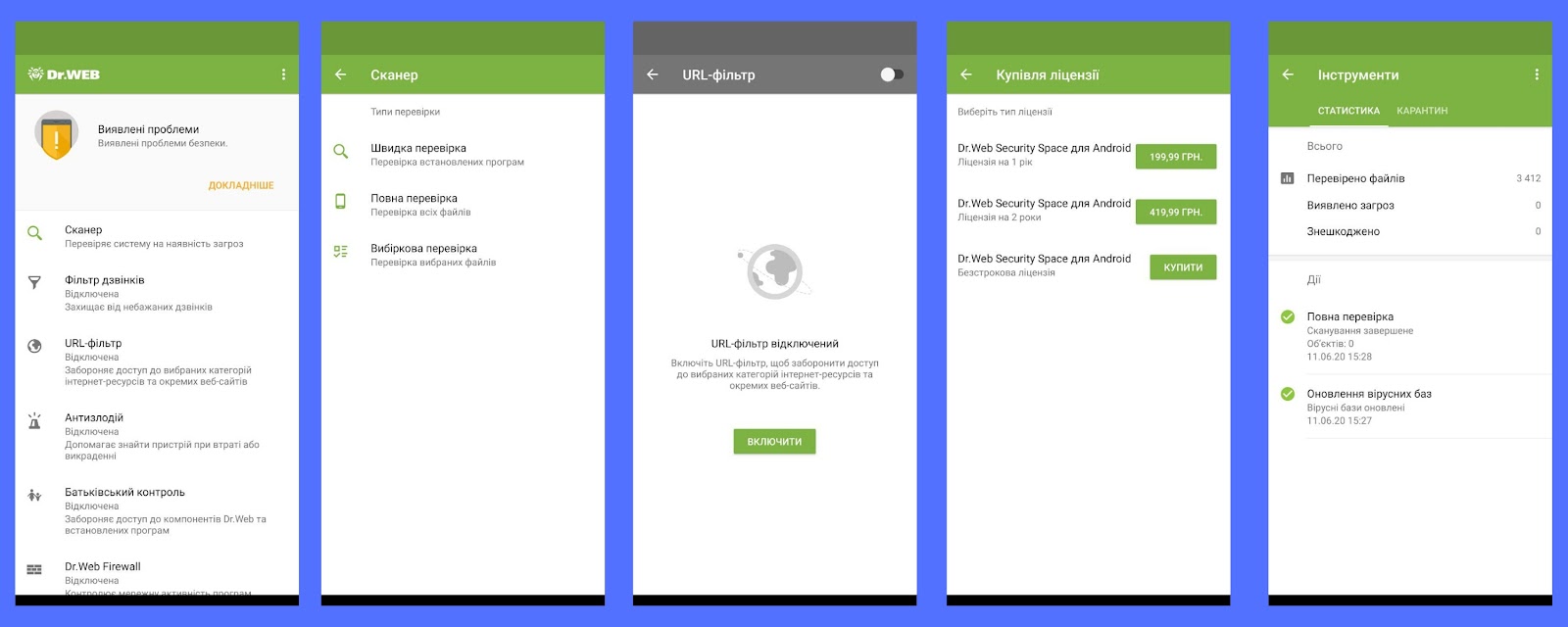
Task: Go back from Інструменти screen
Action: point(1288,74)
